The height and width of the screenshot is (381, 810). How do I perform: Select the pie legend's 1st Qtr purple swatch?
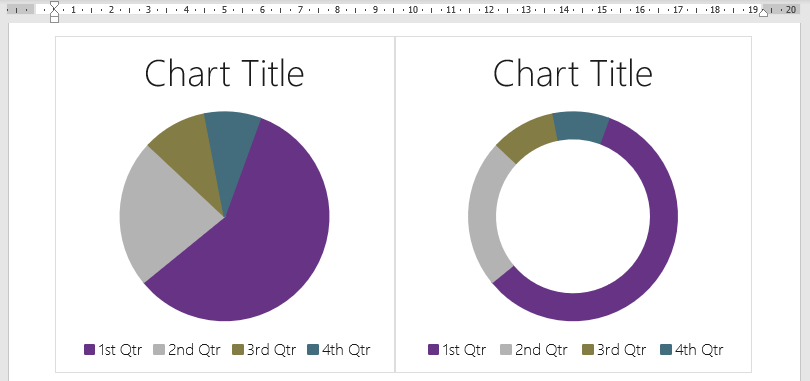coord(89,350)
